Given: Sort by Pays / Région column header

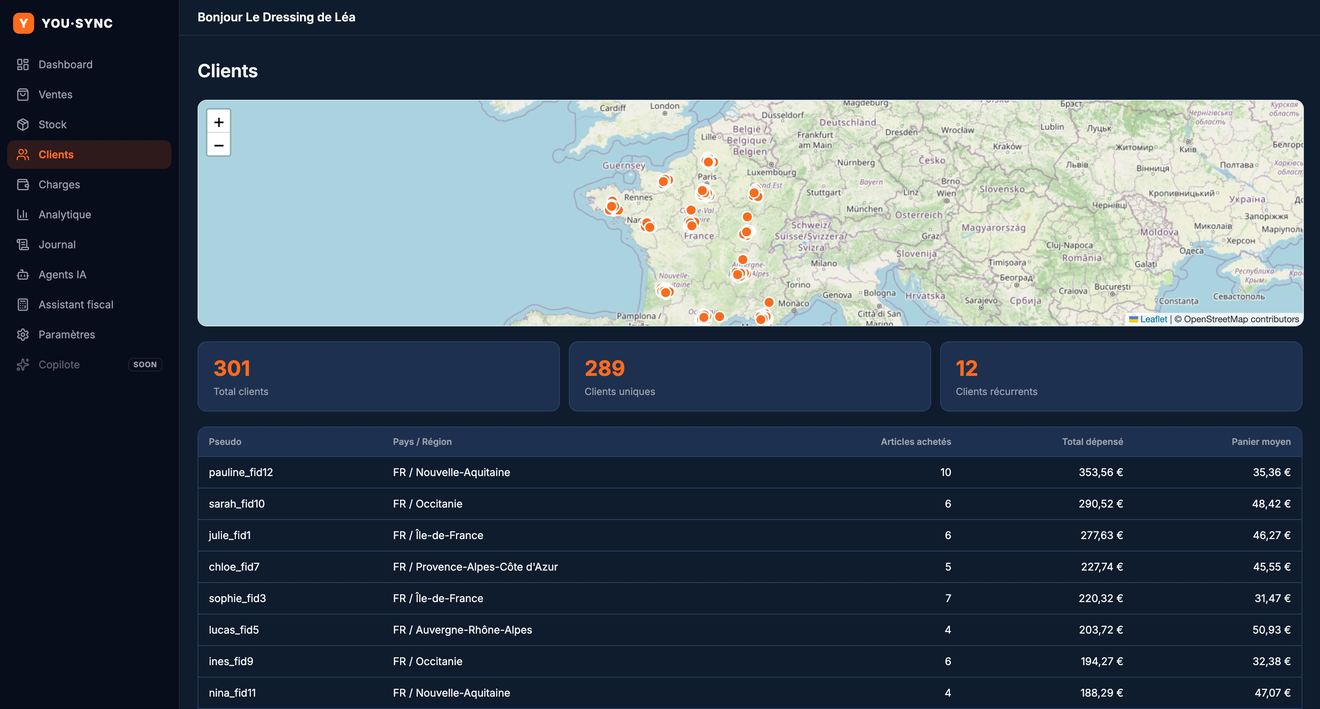Looking at the screenshot, I should click(422, 441).
